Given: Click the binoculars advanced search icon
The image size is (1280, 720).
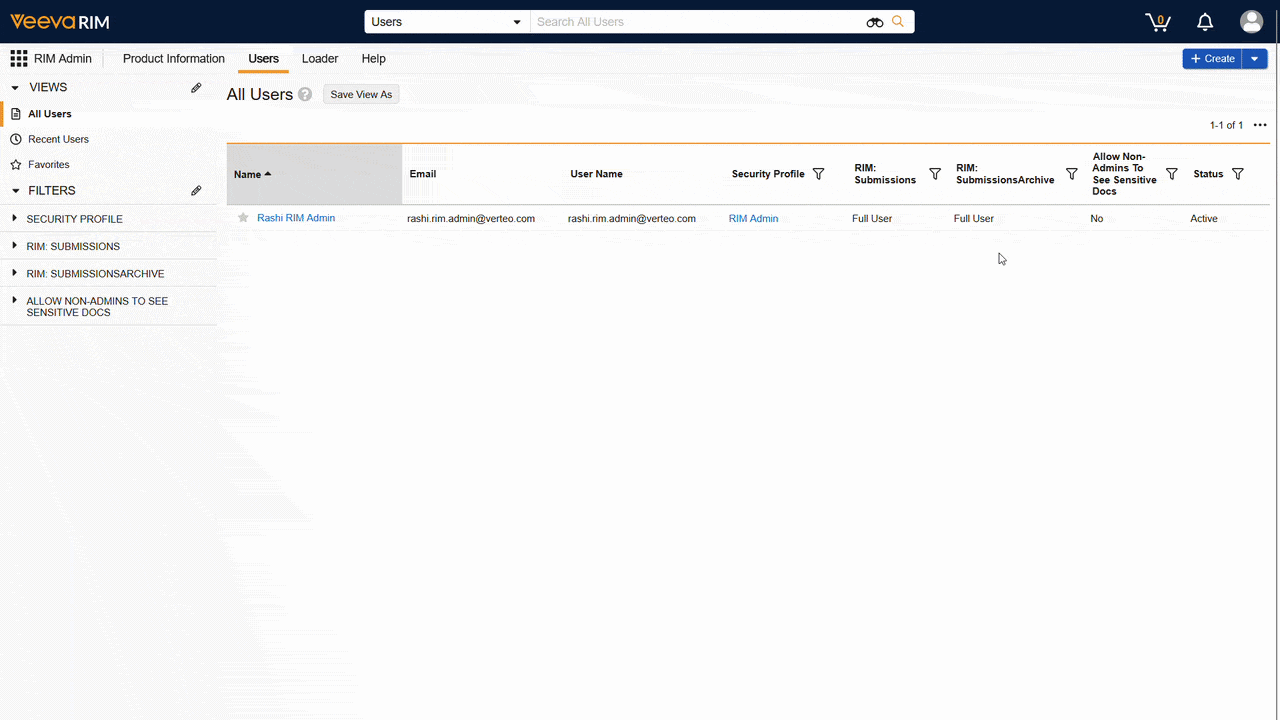Looking at the screenshot, I should 874,21.
